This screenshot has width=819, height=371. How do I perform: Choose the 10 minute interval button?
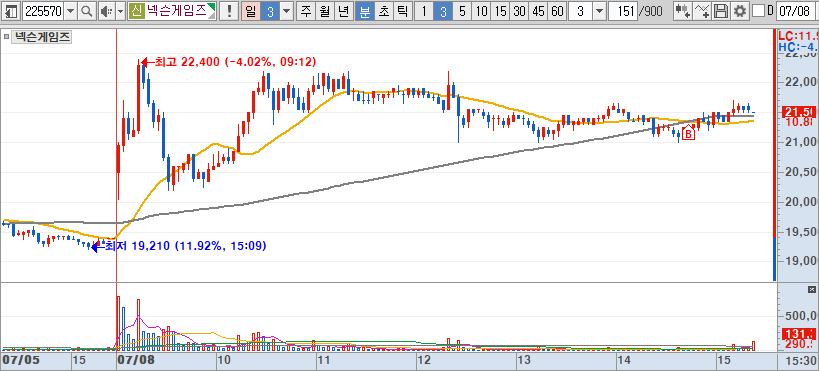click(481, 10)
